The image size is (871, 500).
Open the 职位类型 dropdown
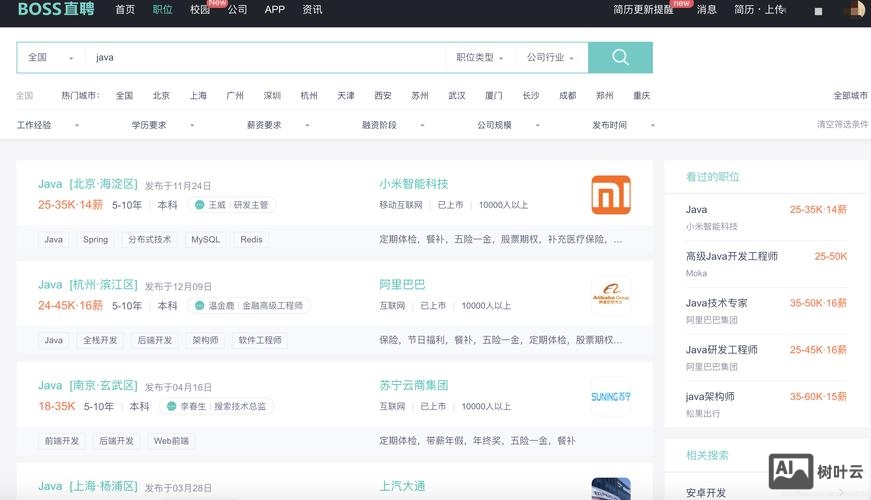pyautogui.click(x=480, y=58)
